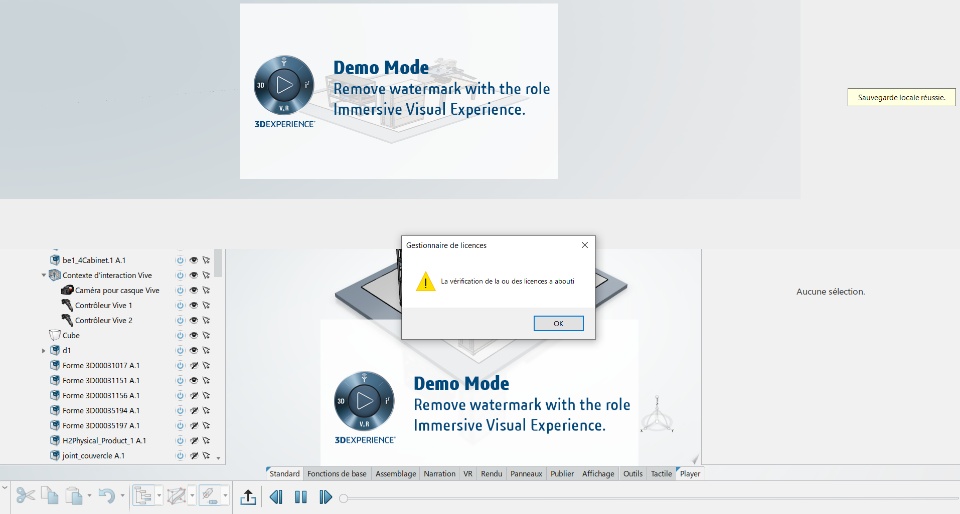
Task: Click OK in Gestionnaire de licences dialog
Action: [558, 323]
